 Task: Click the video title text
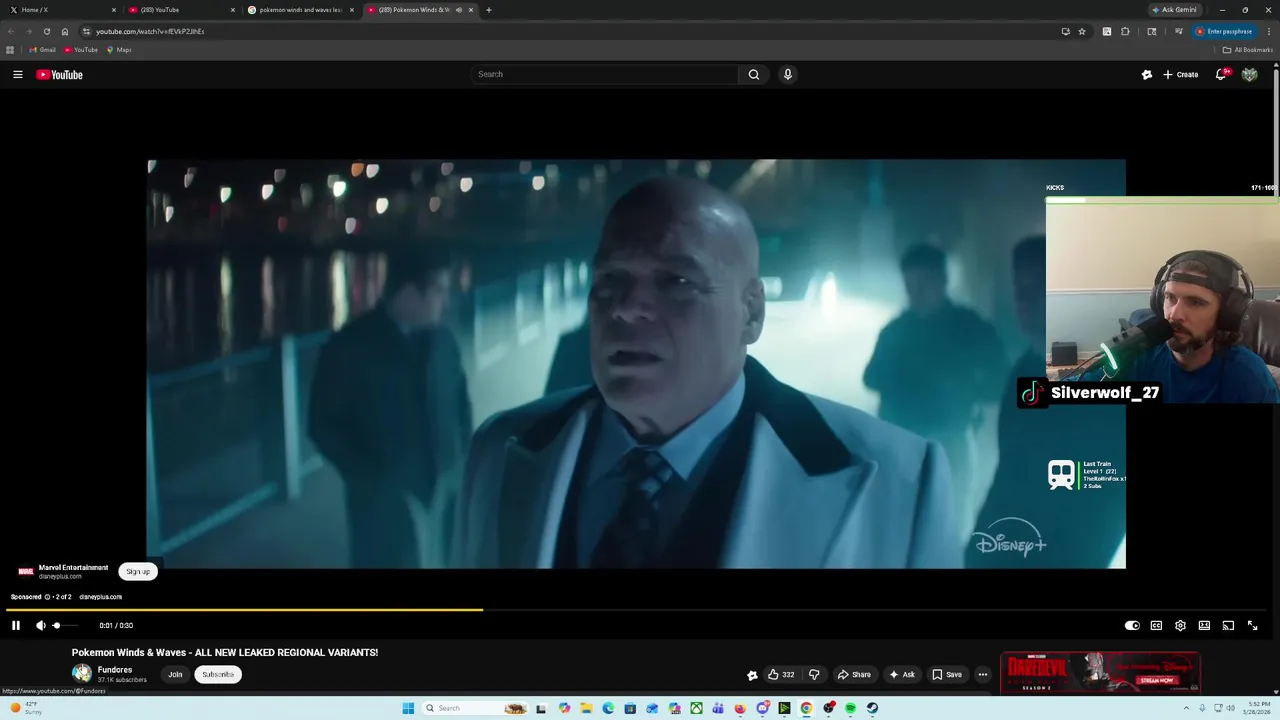(225, 652)
